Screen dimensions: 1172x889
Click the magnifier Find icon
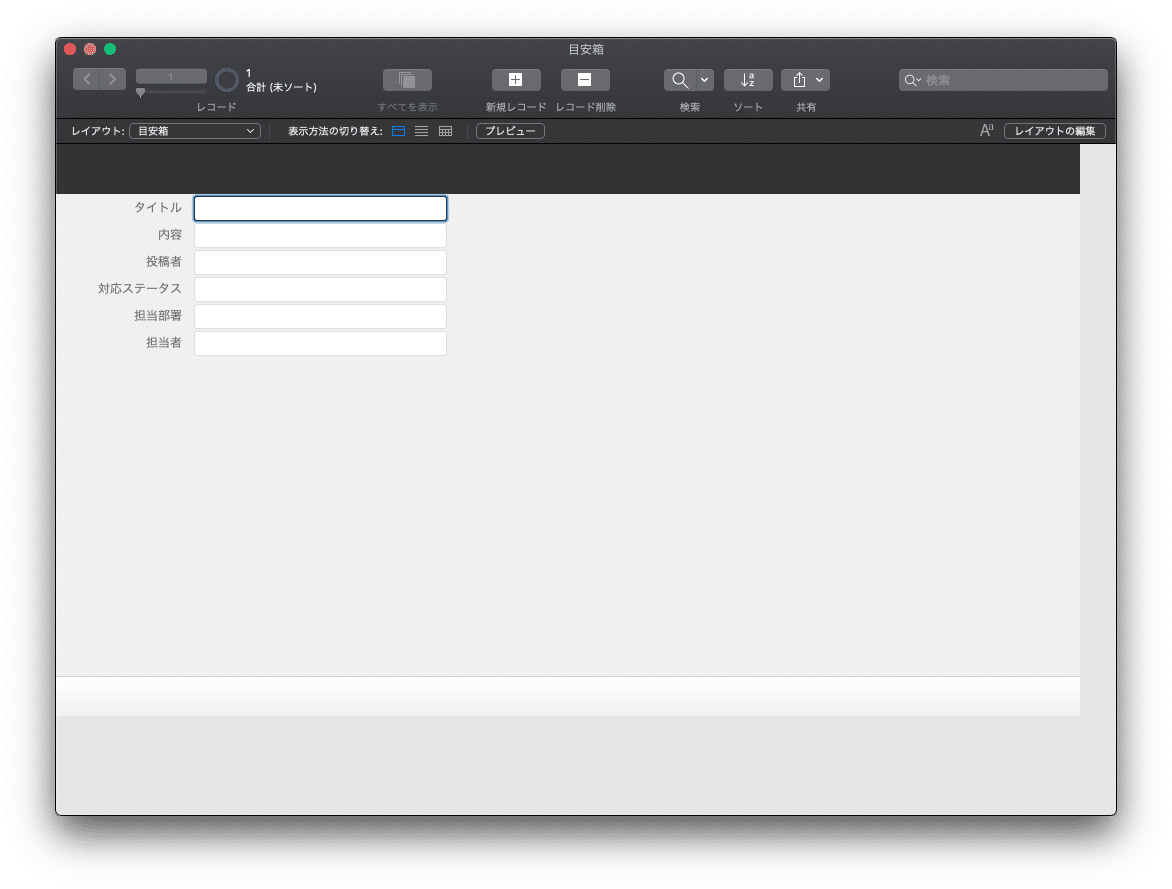pyautogui.click(x=679, y=80)
